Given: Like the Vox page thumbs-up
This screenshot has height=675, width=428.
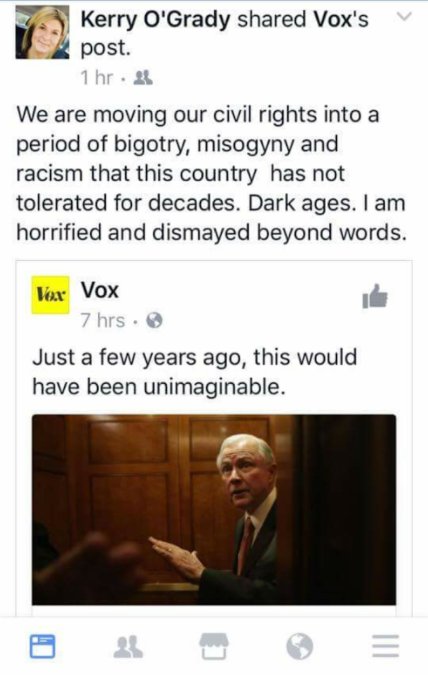Looking at the screenshot, I should 375,296.
